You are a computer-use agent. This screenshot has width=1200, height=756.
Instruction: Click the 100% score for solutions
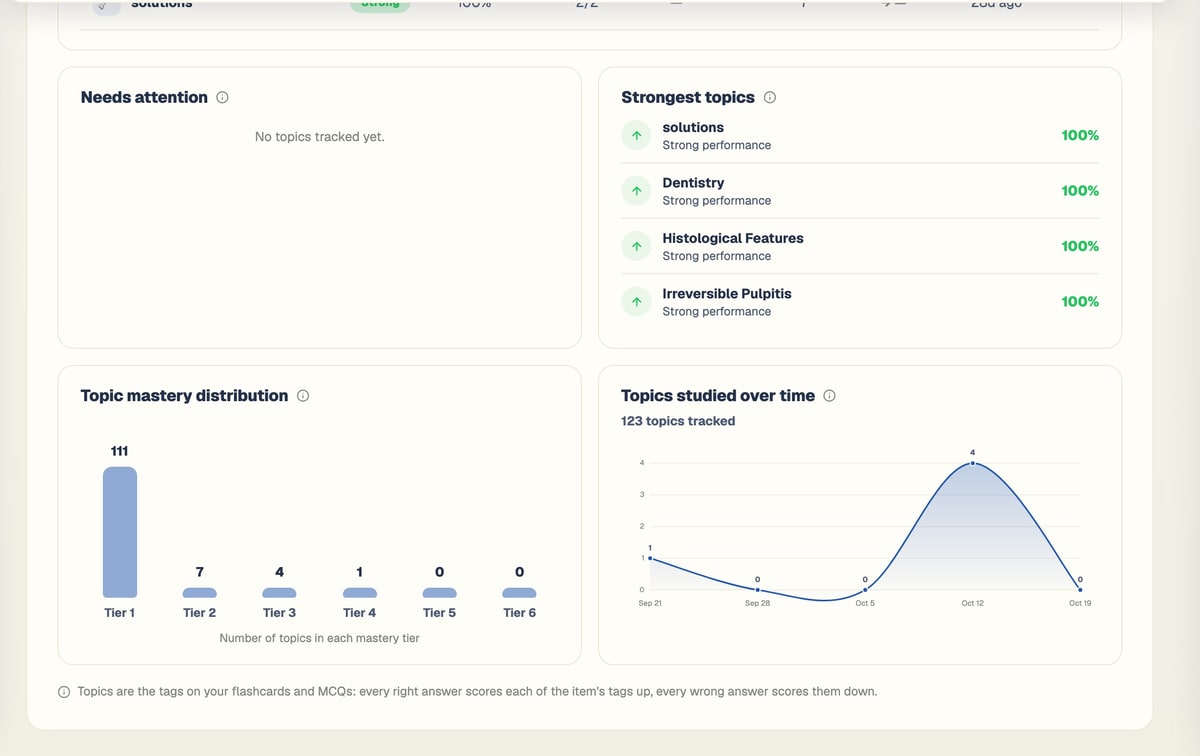tap(1080, 135)
